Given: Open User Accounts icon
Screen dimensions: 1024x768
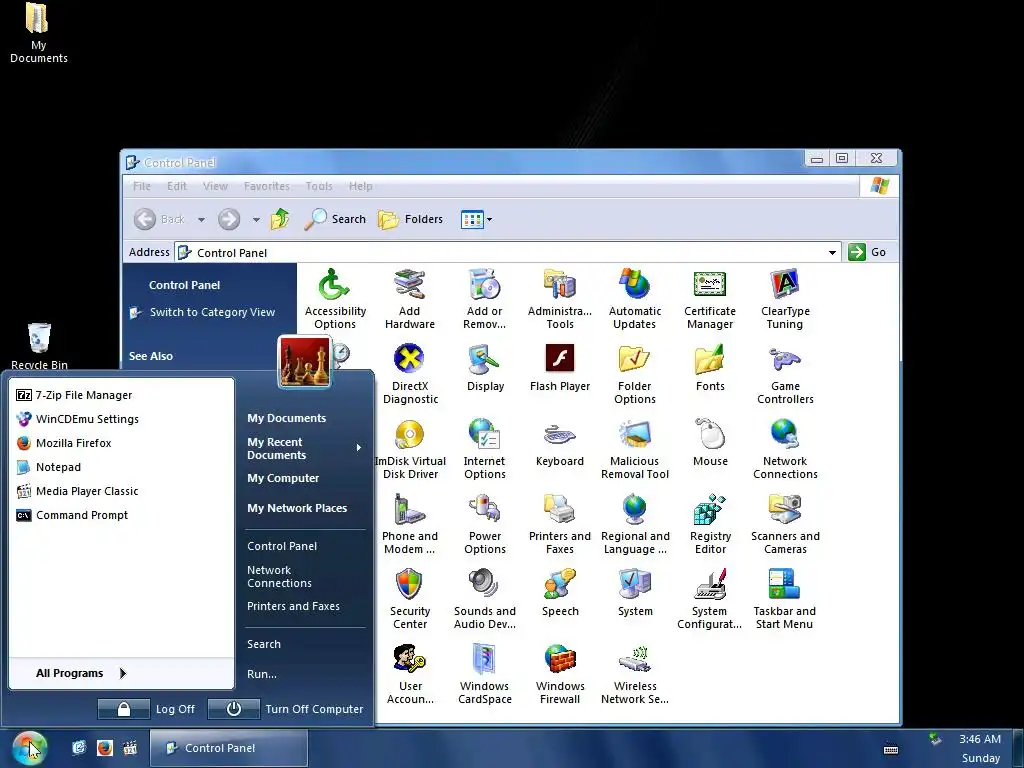Looking at the screenshot, I should (x=409, y=675).
